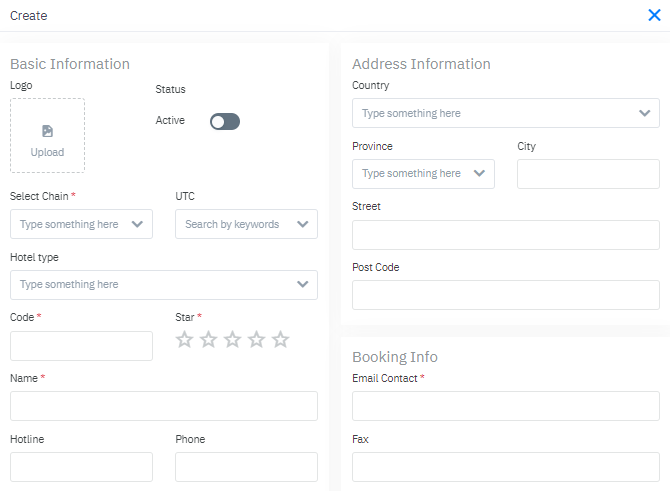Select the Hotline input box

click(81, 467)
